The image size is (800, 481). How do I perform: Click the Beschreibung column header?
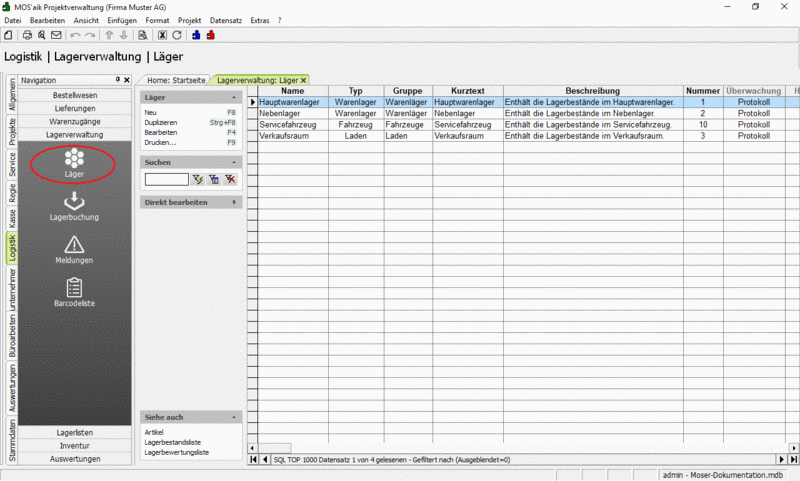click(593, 91)
